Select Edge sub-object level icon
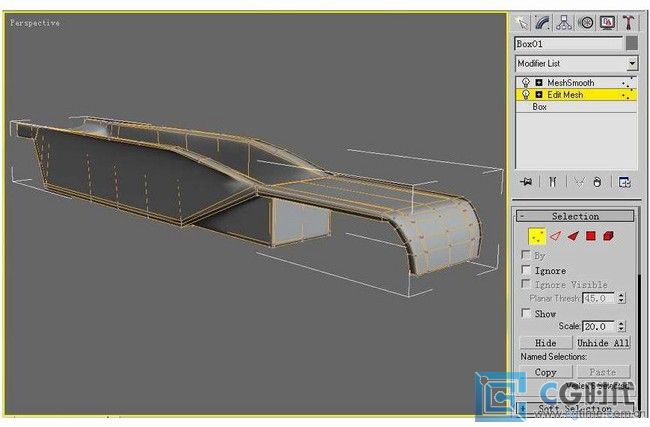Screen dimensions: 650x427 coord(555,236)
